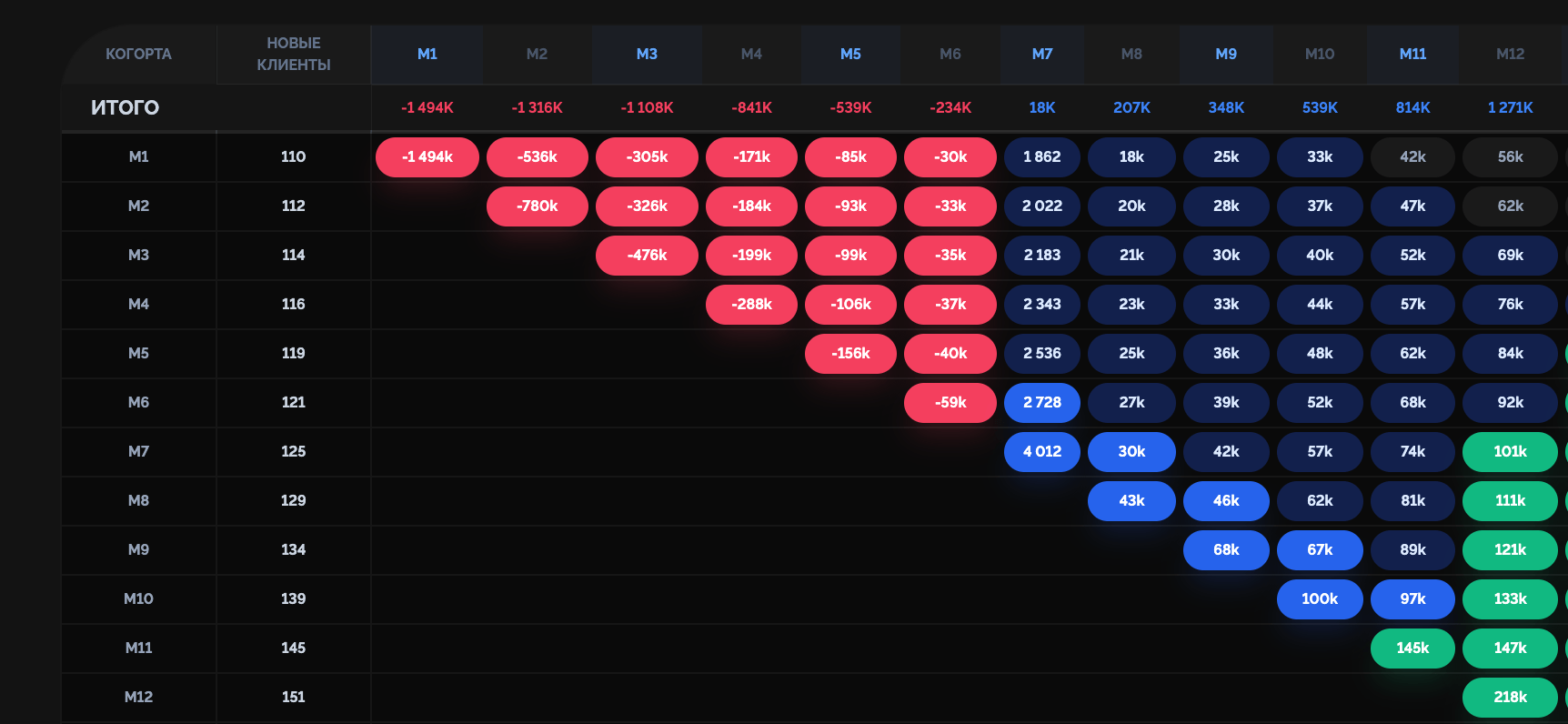Click the НОВЫЕ КЛИЕНТЫ column header
The image size is (1568, 724).
[293, 55]
